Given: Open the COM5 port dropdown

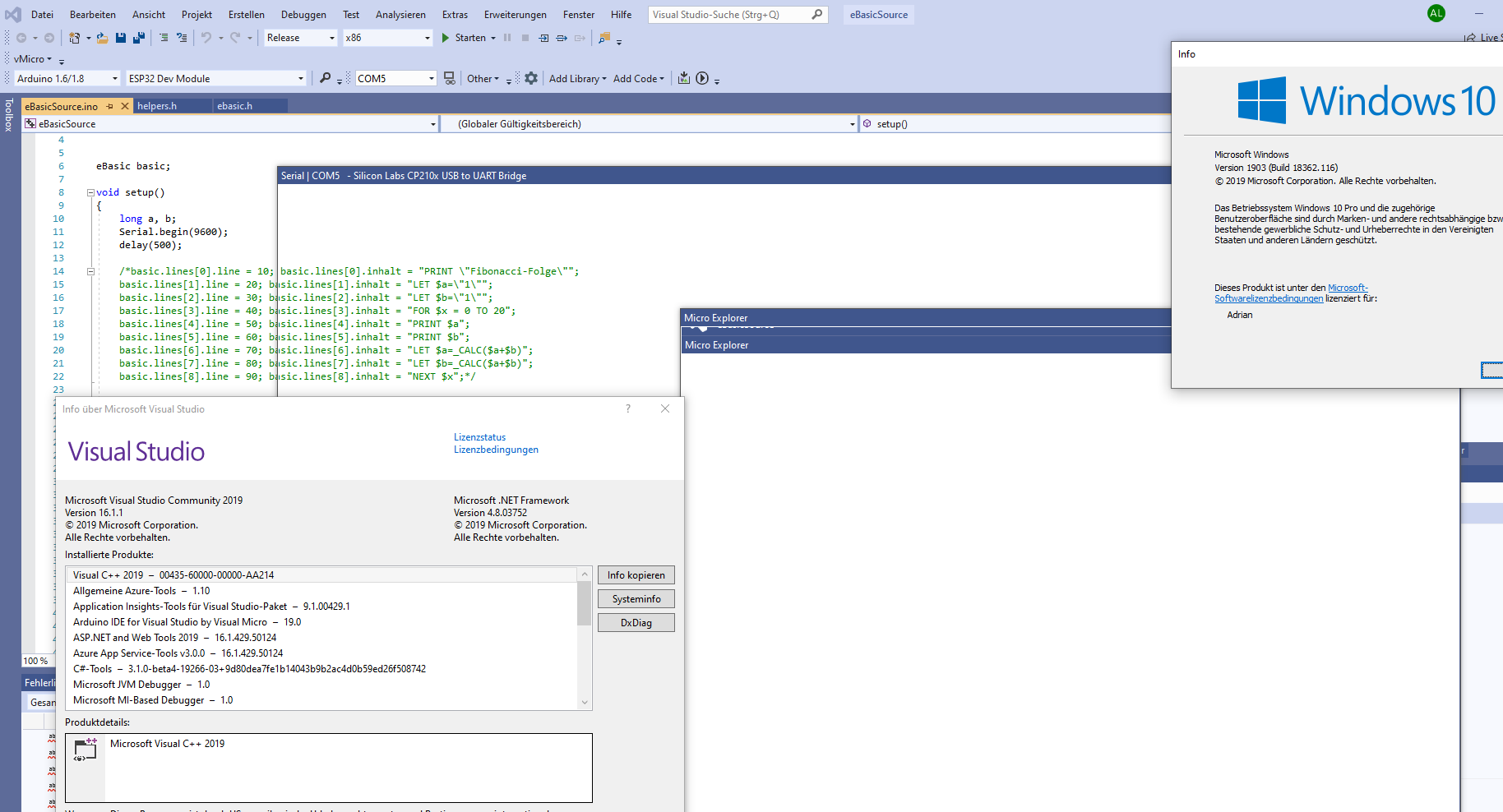Looking at the screenshot, I should (x=395, y=78).
